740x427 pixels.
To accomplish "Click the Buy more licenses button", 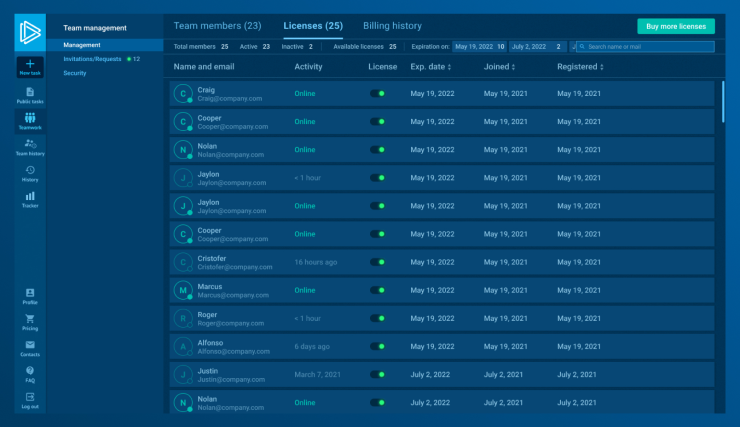I will [x=675, y=26].
